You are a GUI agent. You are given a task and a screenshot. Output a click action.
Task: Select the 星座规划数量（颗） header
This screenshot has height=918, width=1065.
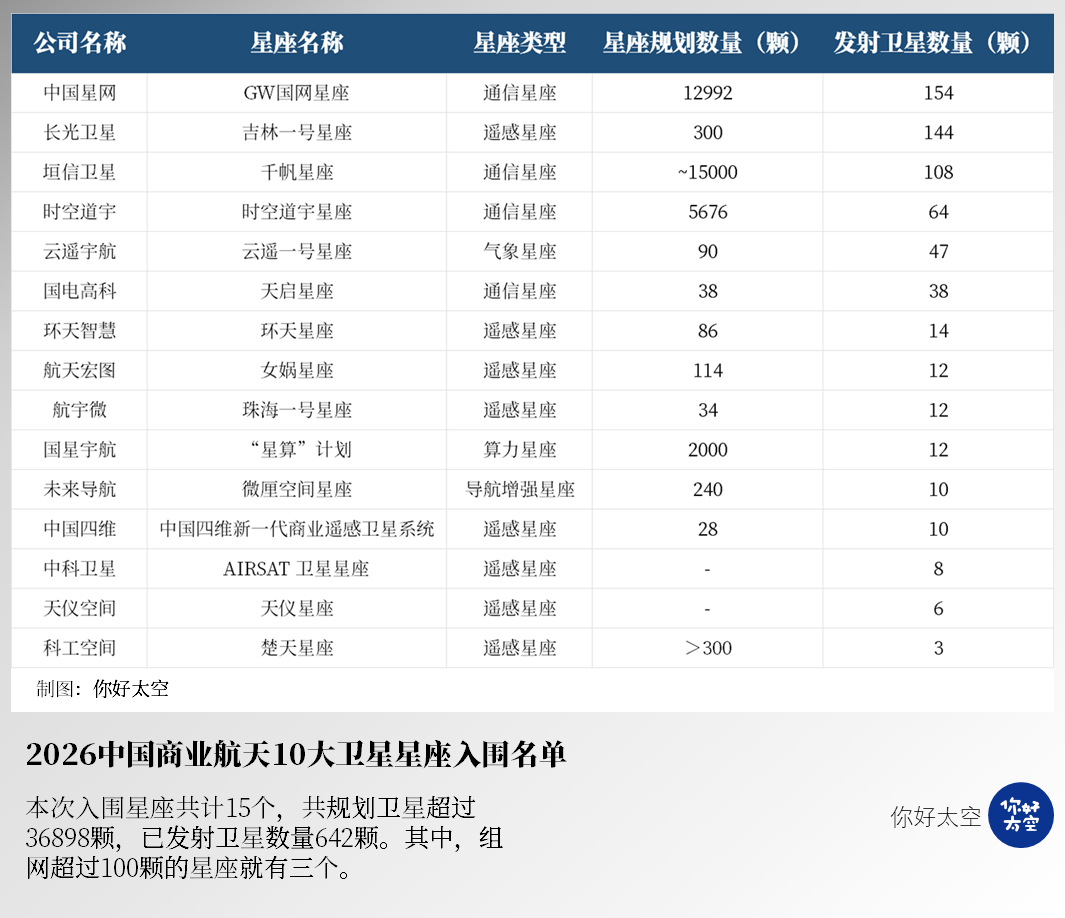tap(707, 43)
